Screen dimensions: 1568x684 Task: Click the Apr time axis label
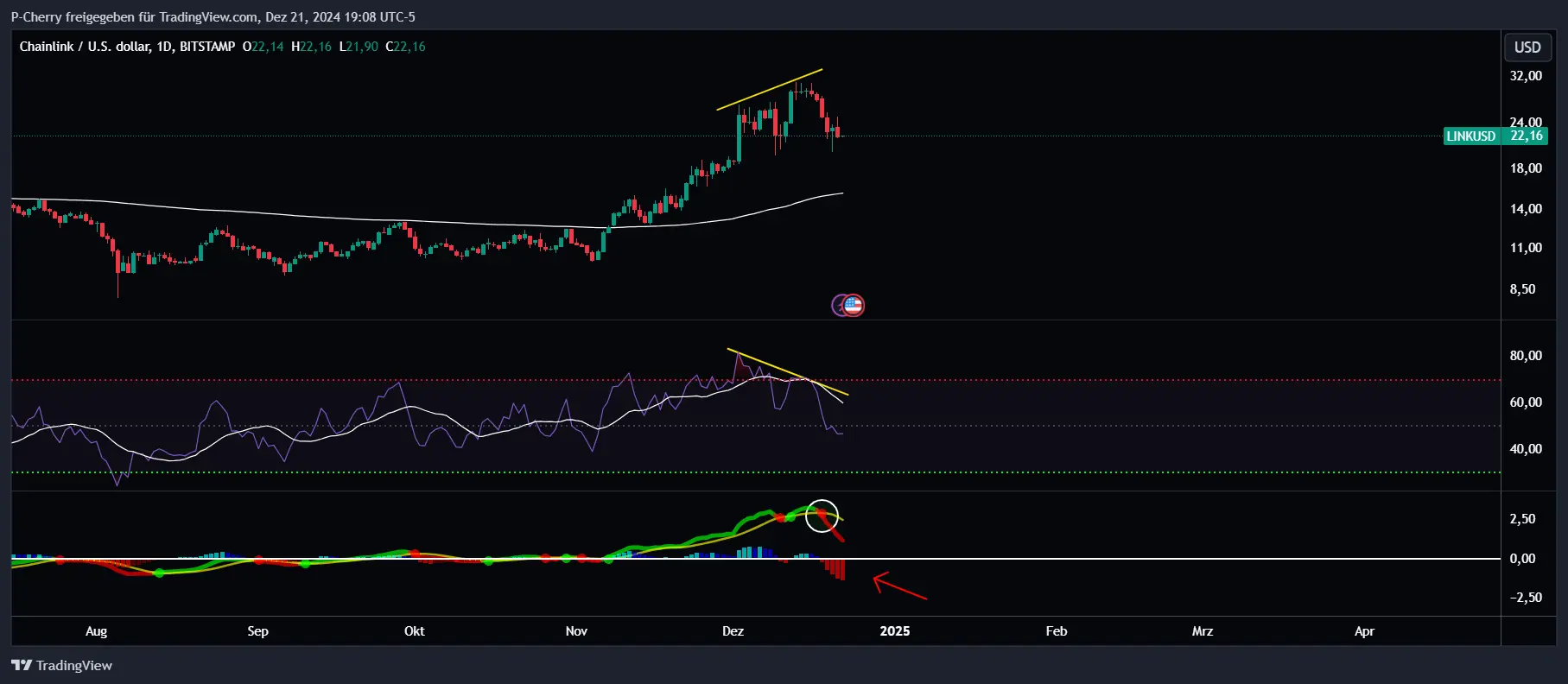[x=1364, y=631]
